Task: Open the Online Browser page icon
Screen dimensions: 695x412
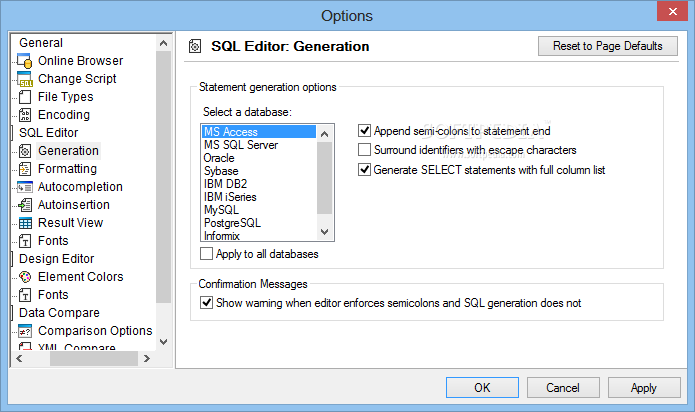Action: pyautogui.click(x=25, y=61)
